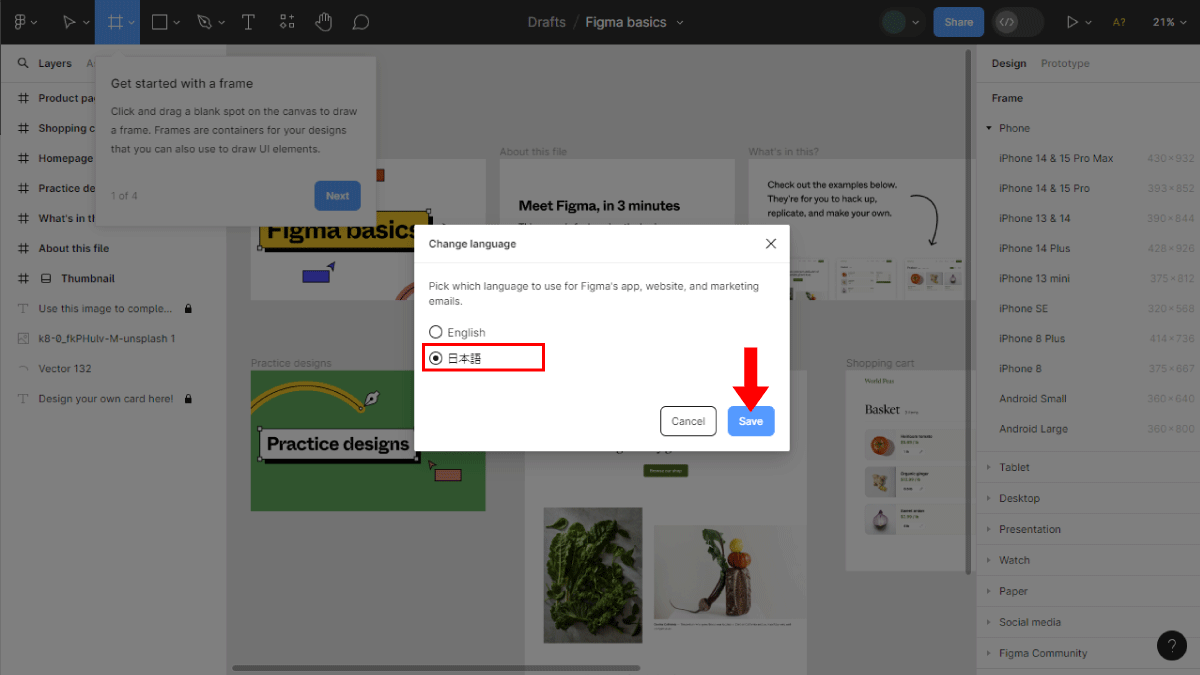Image resolution: width=1200 pixels, height=675 pixels.
Task: Select the English radio button
Action: point(435,332)
